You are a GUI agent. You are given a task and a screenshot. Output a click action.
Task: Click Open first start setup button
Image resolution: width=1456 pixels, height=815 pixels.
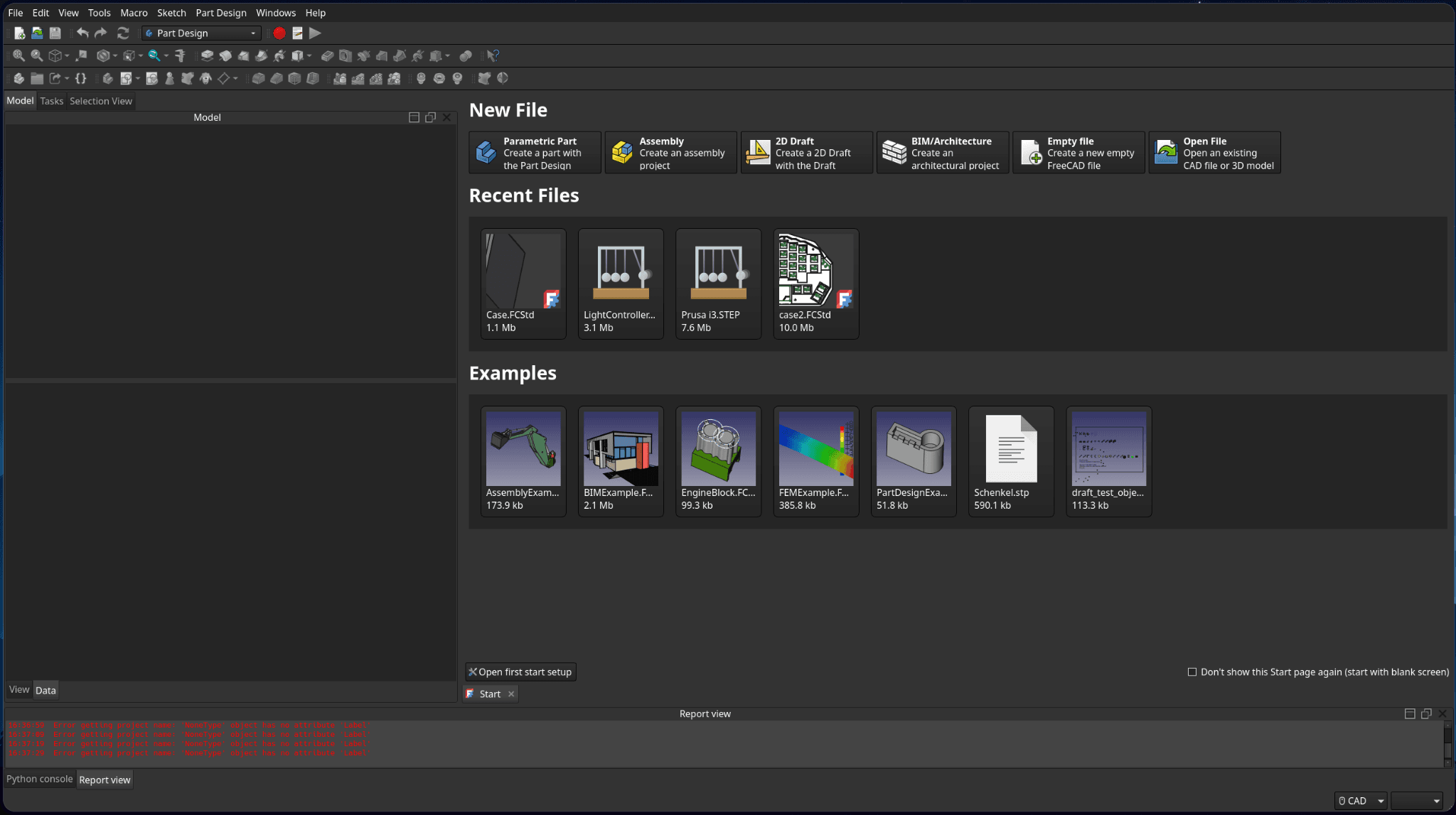pyautogui.click(x=520, y=672)
